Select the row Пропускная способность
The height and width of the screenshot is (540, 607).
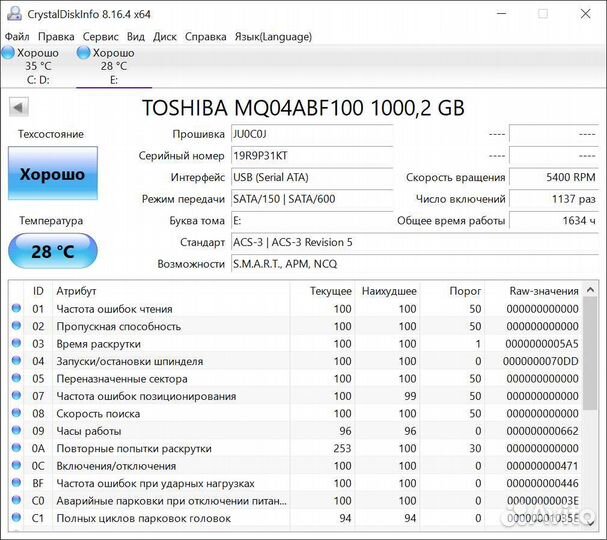[x=295, y=326]
